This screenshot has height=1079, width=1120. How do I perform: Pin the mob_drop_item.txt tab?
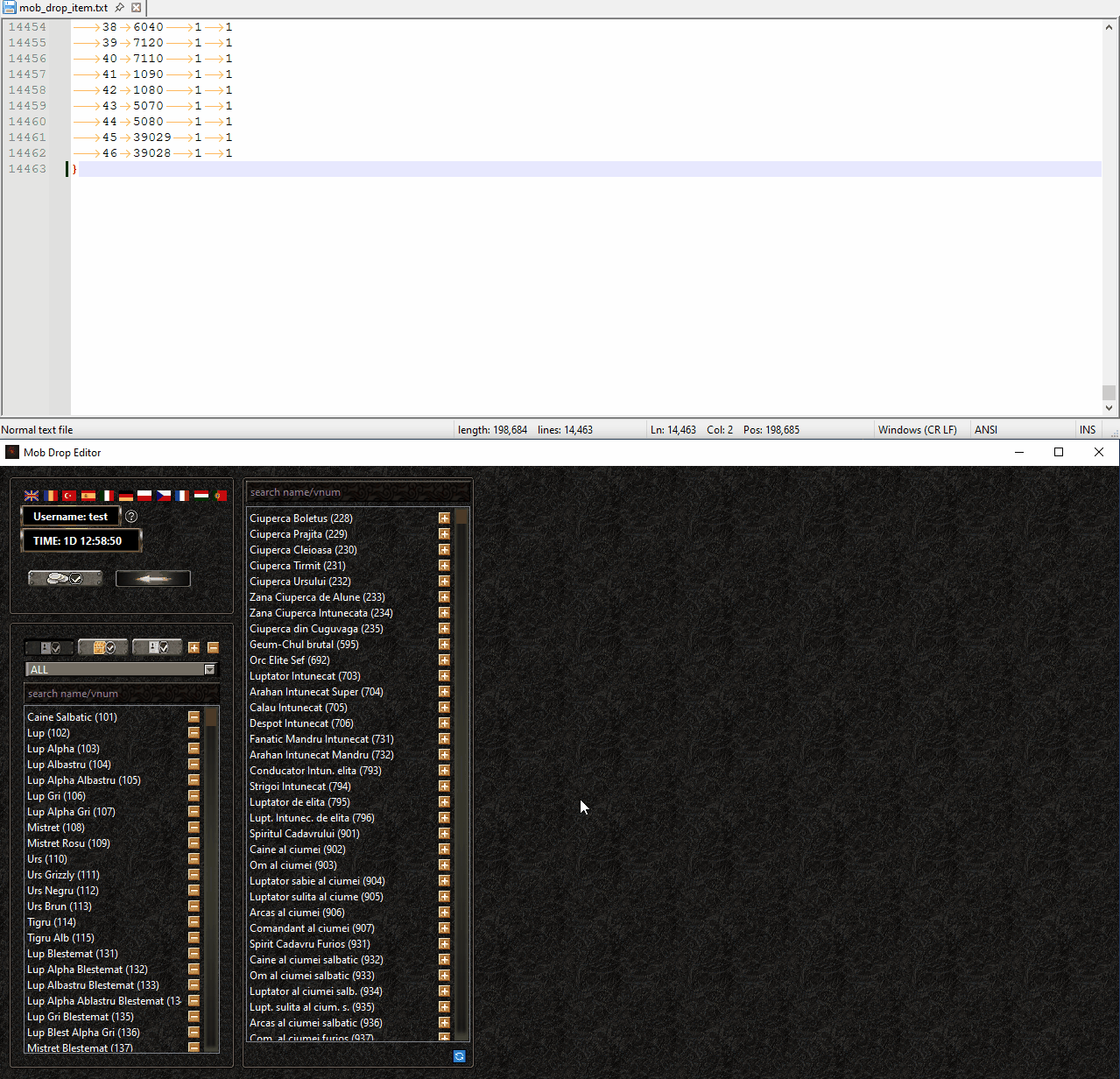119,8
